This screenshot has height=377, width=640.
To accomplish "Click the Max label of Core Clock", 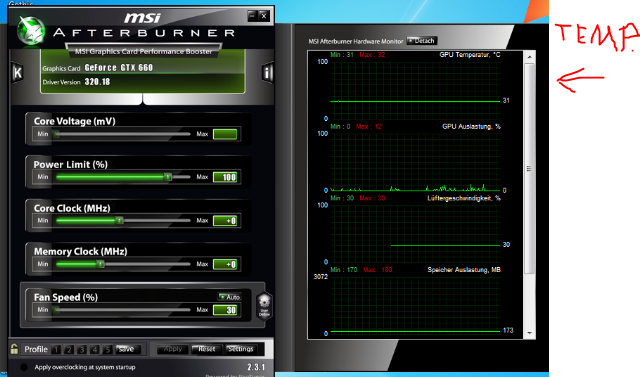I will point(202,220).
